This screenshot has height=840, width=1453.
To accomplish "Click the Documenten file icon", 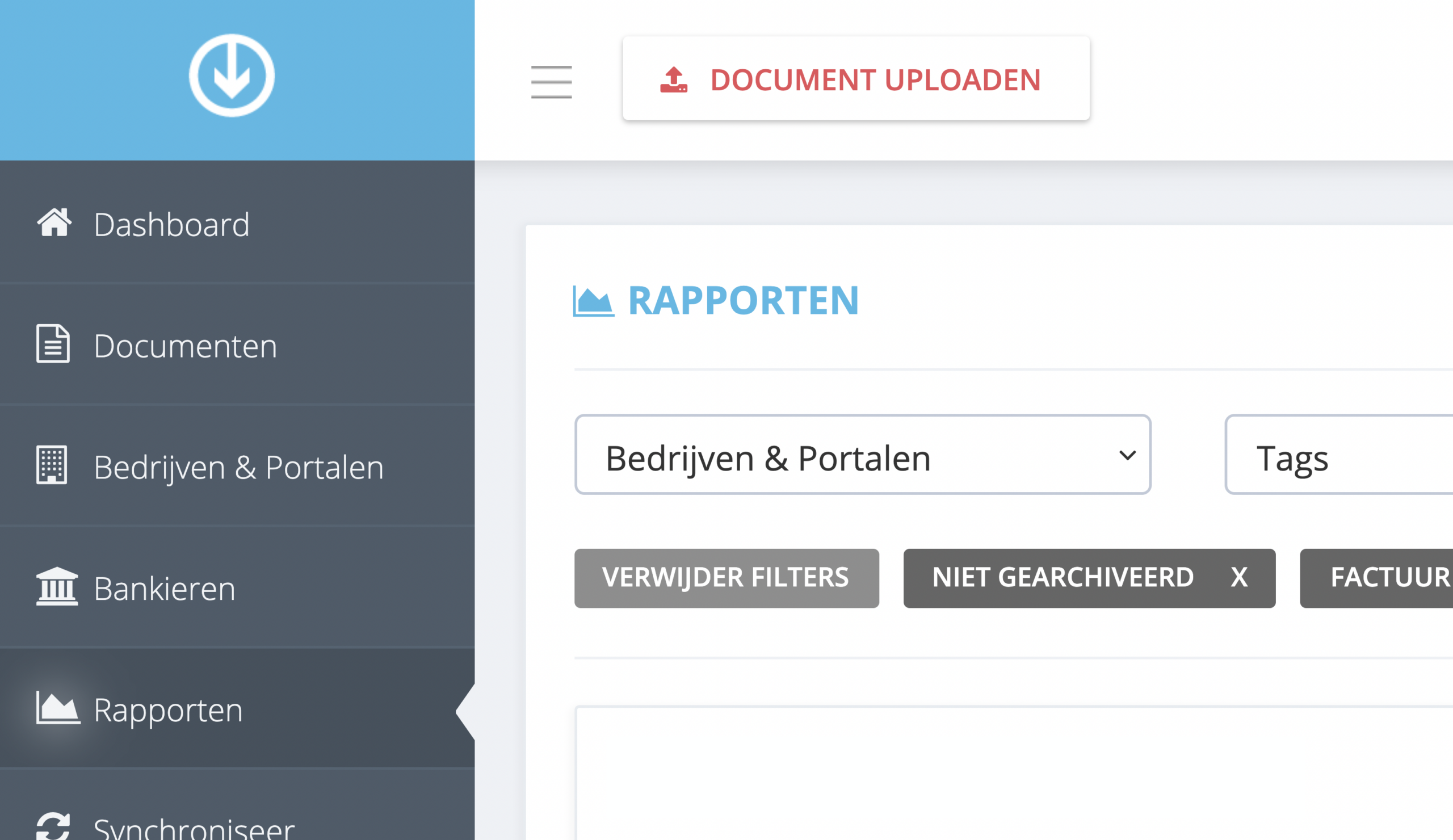I will point(53,343).
